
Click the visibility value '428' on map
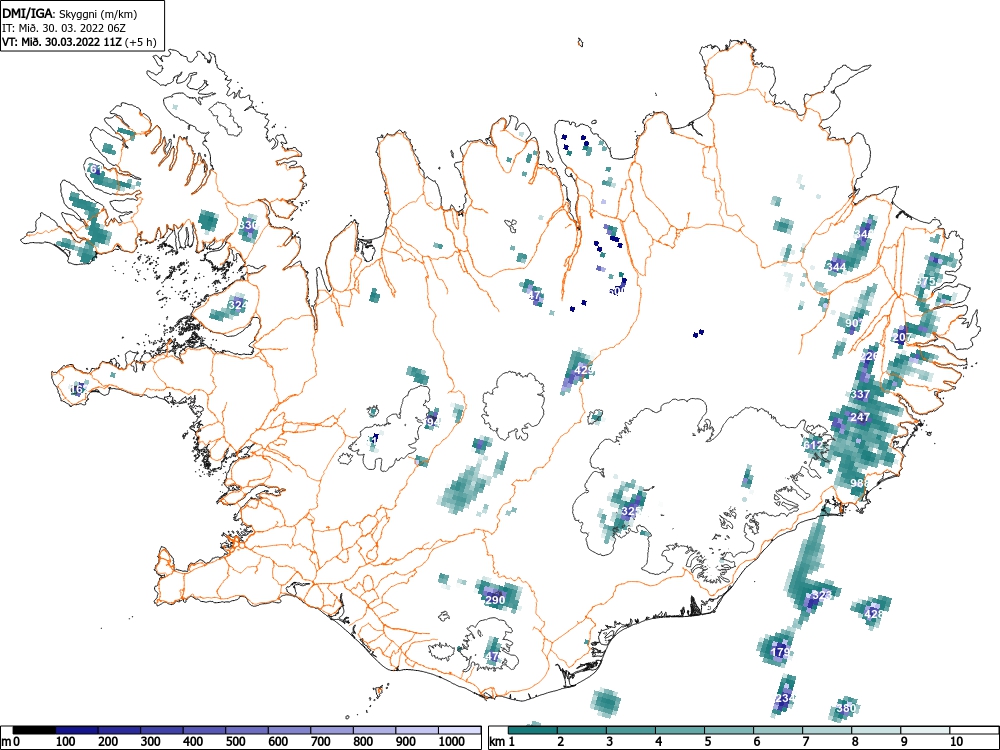pyautogui.click(x=874, y=614)
